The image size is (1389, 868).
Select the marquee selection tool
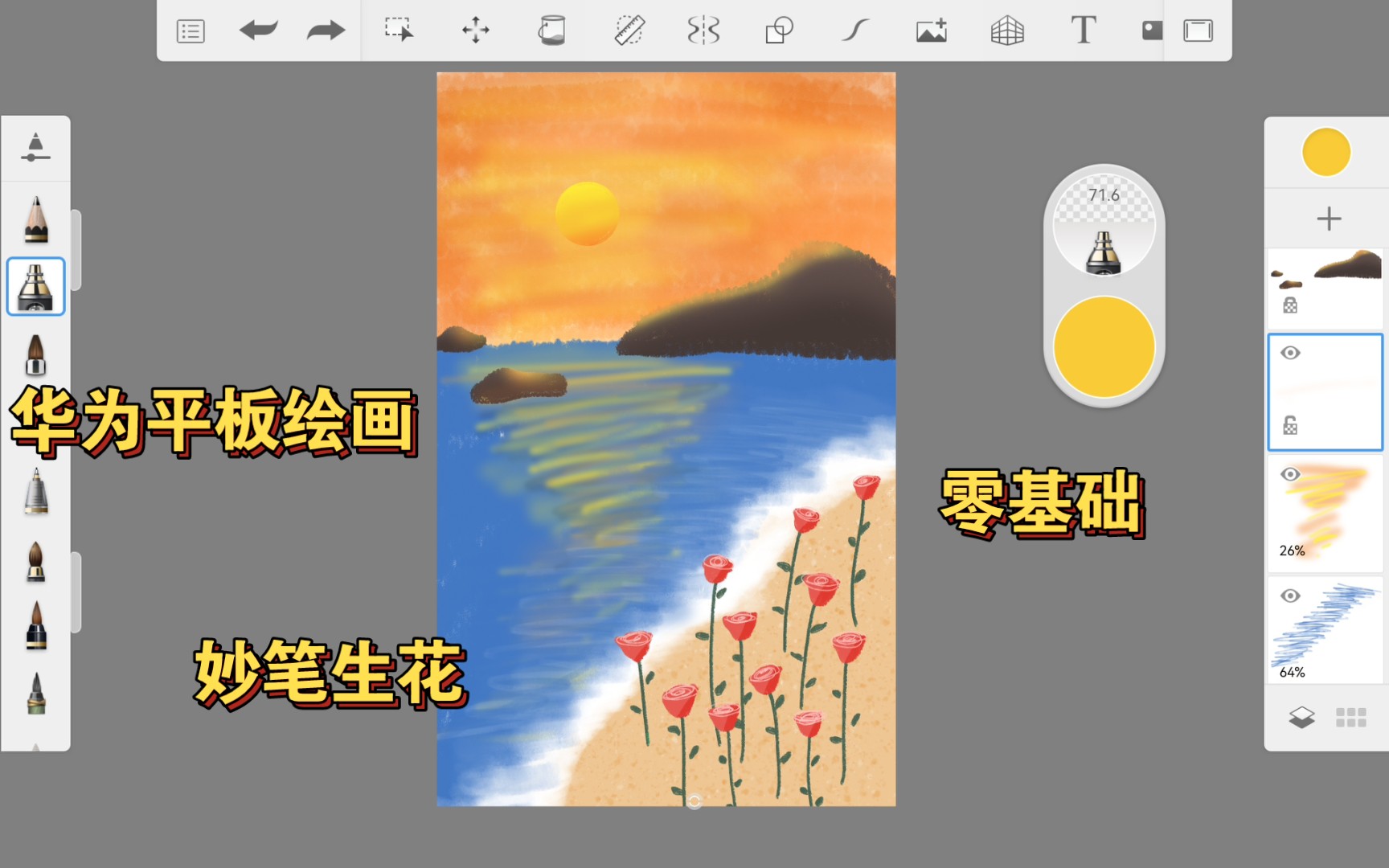(x=399, y=30)
